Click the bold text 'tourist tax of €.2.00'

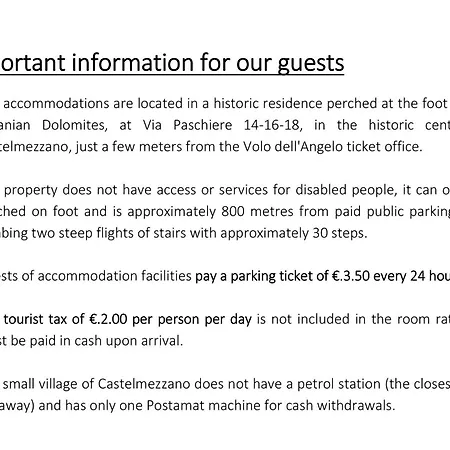pos(65,319)
